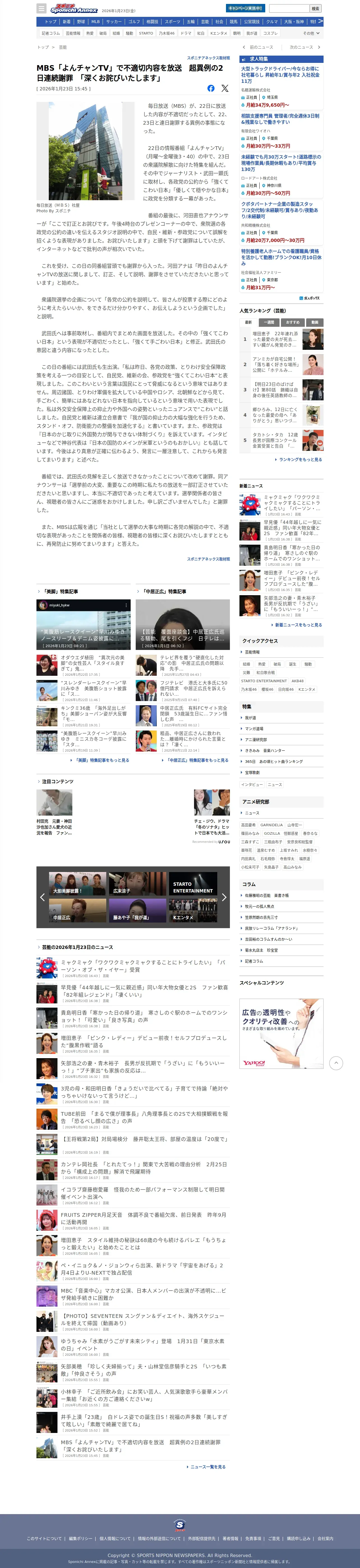Click the 検索 search button
Image resolution: width=360 pixels, height=1568 pixels.
pos(315,8)
